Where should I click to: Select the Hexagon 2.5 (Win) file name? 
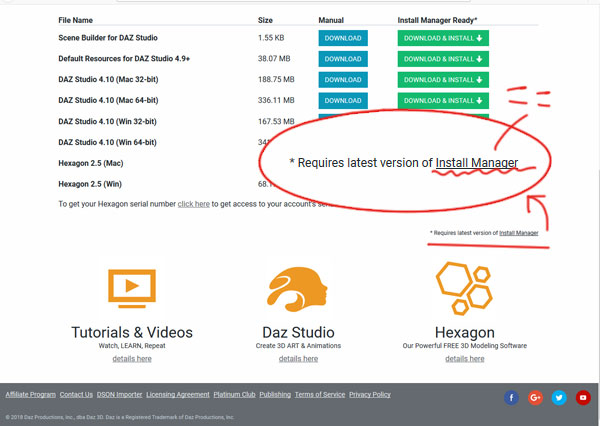pyautogui.click(x=90, y=184)
